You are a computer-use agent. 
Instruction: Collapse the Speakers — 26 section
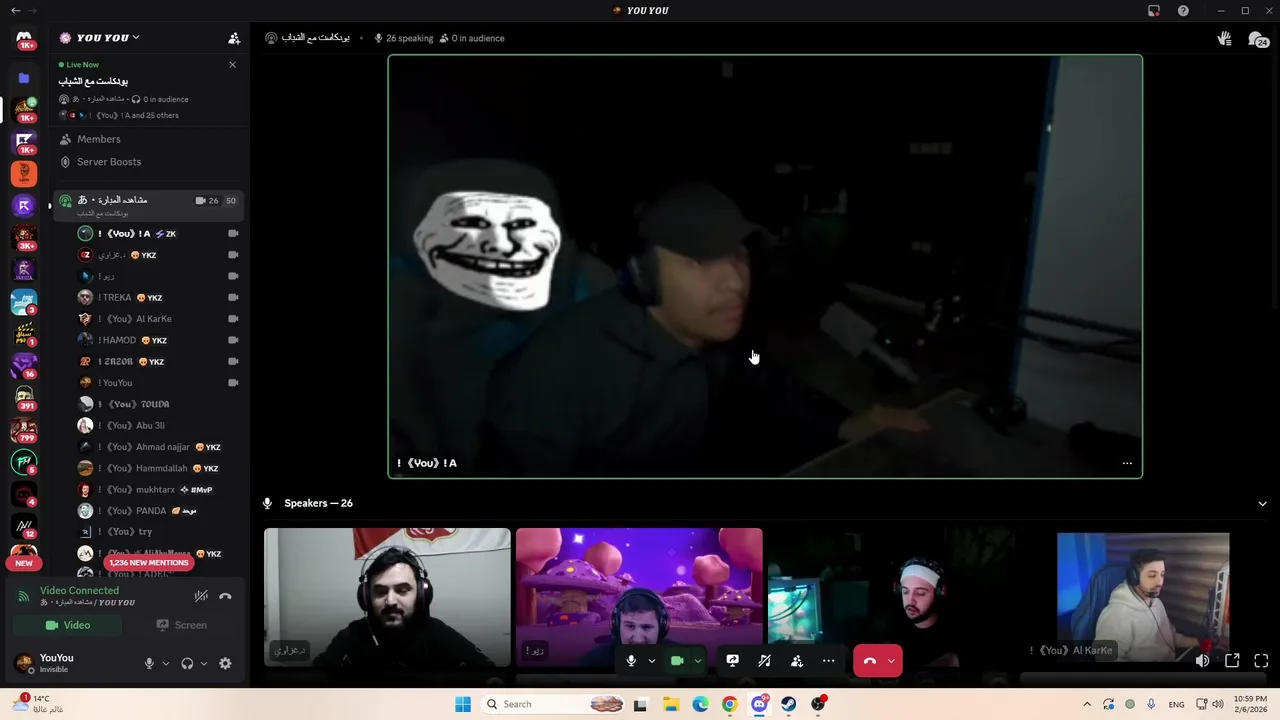click(x=1262, y=503)
